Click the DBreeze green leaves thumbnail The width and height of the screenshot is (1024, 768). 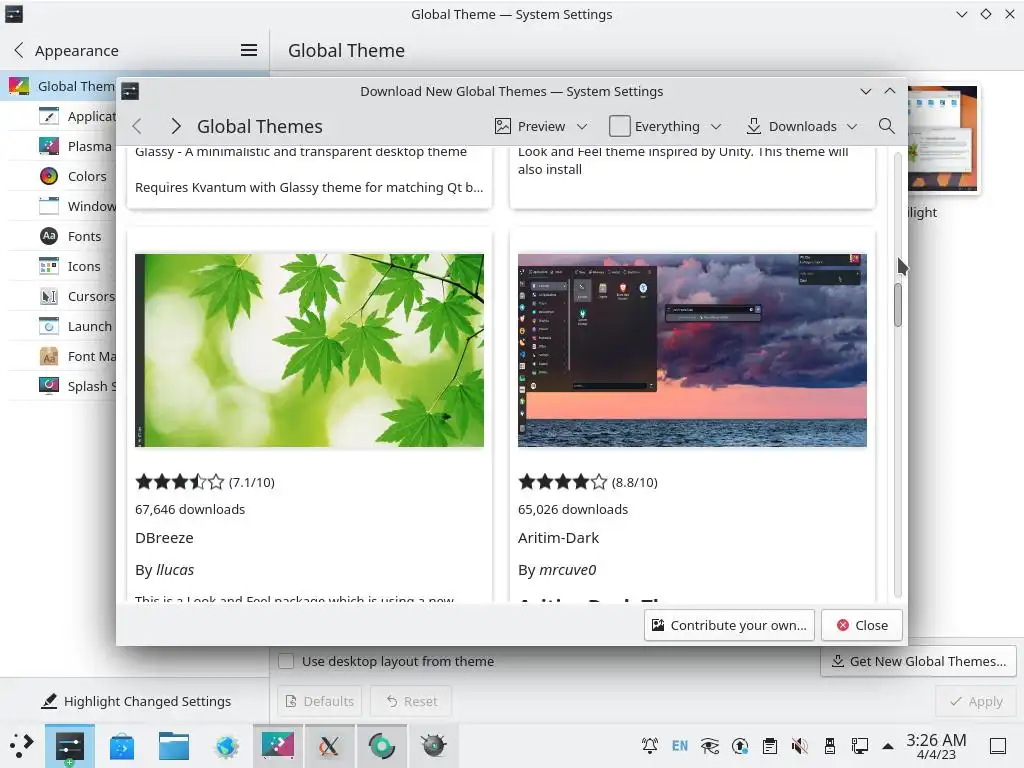(310, 351)
